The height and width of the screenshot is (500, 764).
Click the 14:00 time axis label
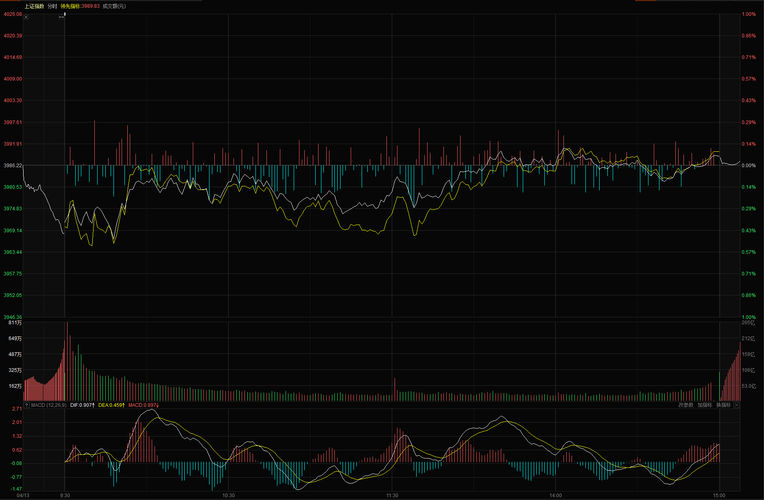point(555,496)
